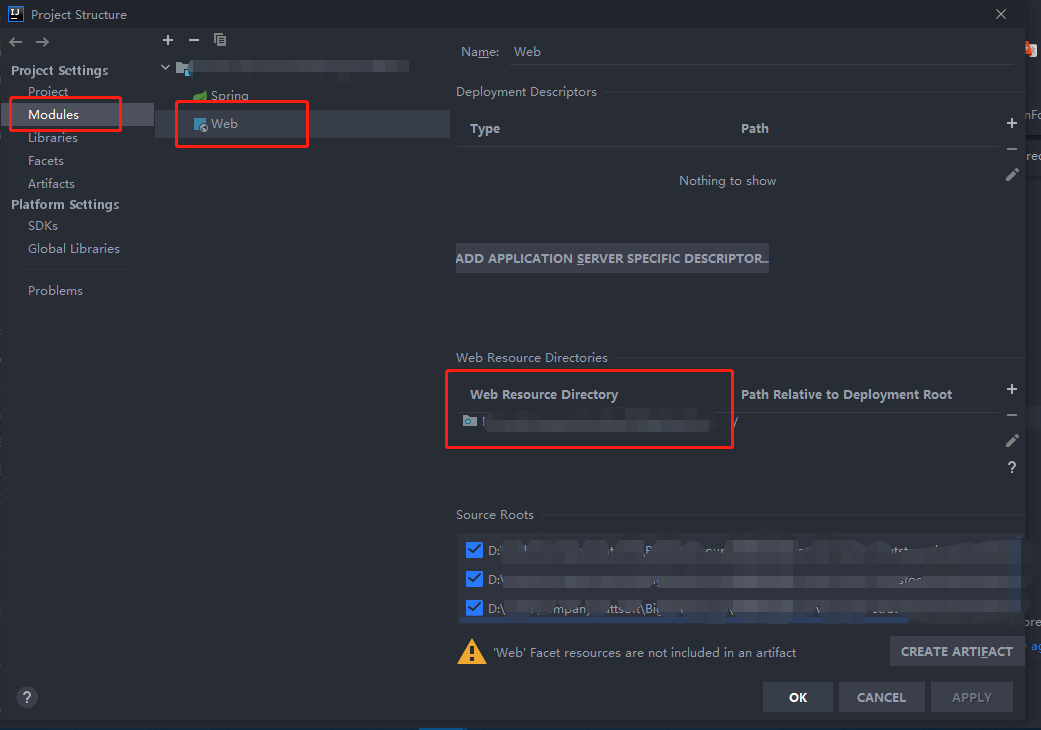The image size is (1041, 730).
Task: Click the root module folder icon
Action: pos(183,68)
